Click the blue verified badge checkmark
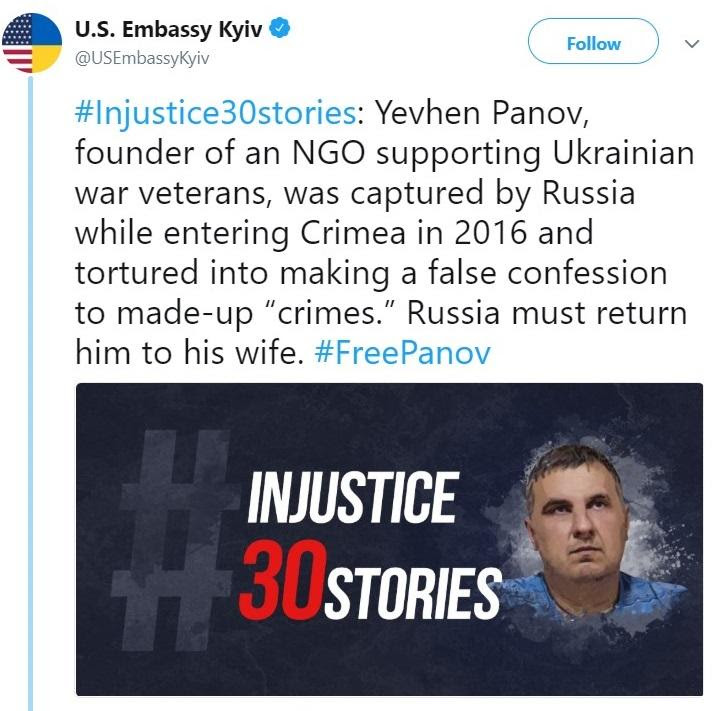This screenshot has height=711, width=725. tap(280, 29)
